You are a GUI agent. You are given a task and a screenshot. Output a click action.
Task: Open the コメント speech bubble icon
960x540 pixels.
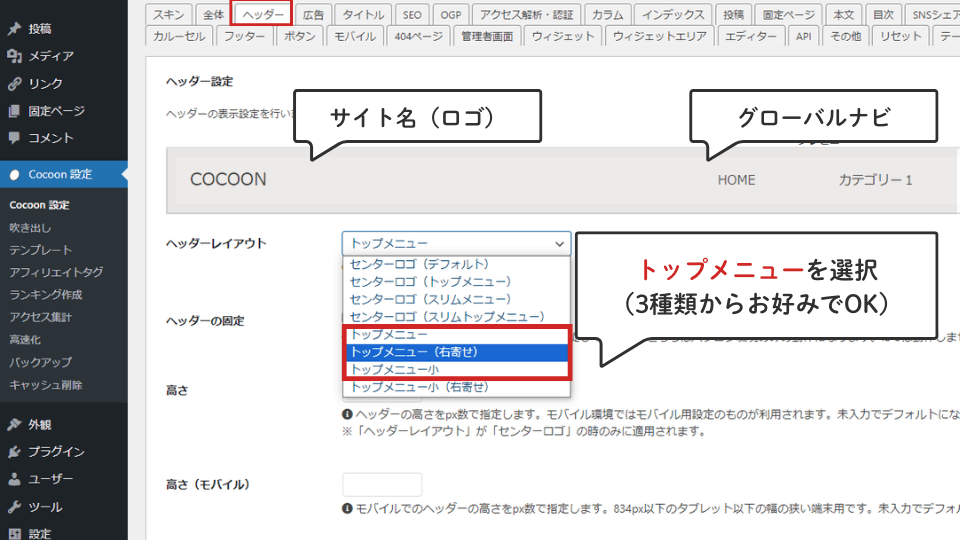[x=14, y=138]
